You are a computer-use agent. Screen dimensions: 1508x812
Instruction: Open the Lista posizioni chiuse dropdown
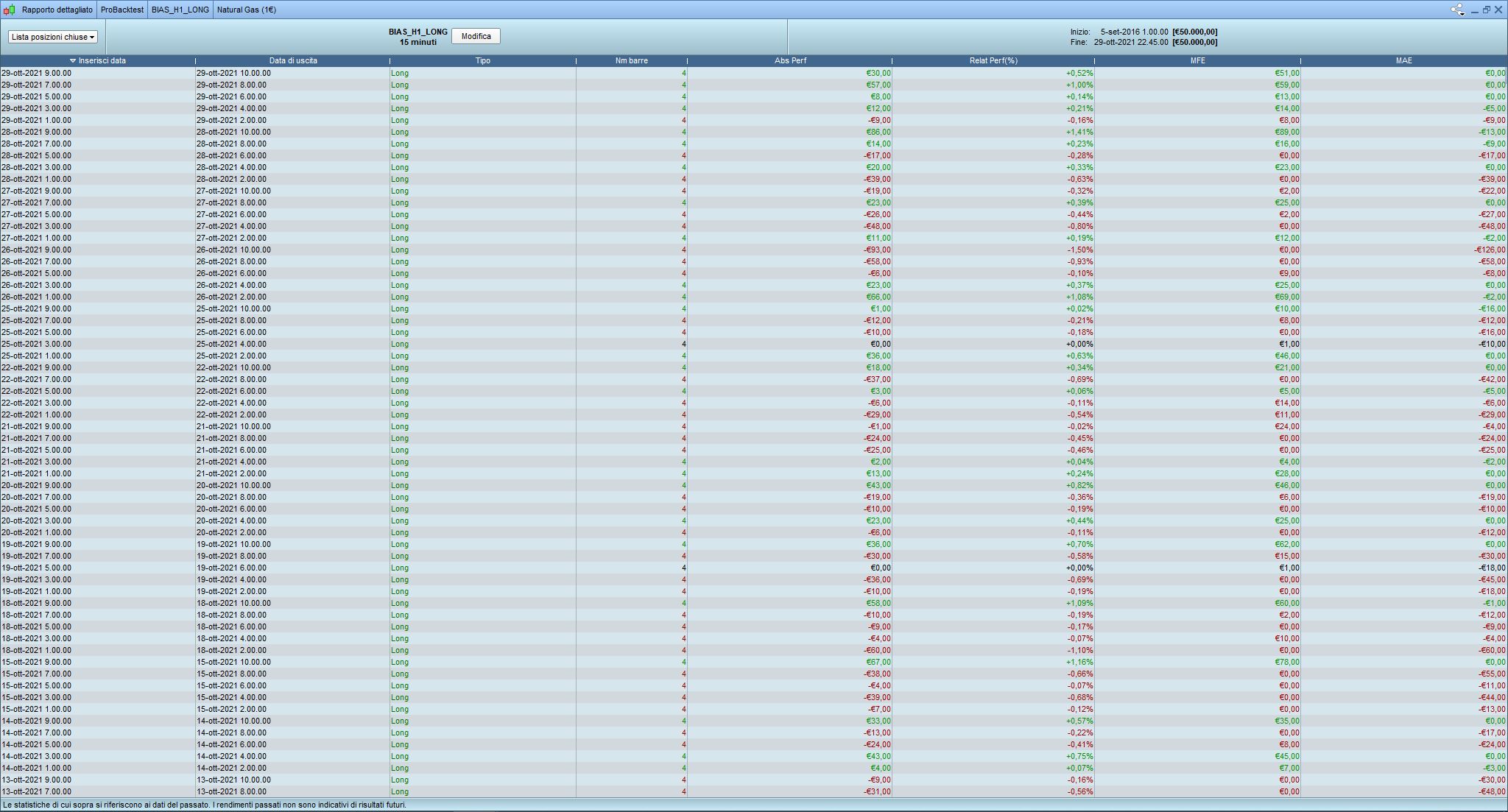coord(53,37)
